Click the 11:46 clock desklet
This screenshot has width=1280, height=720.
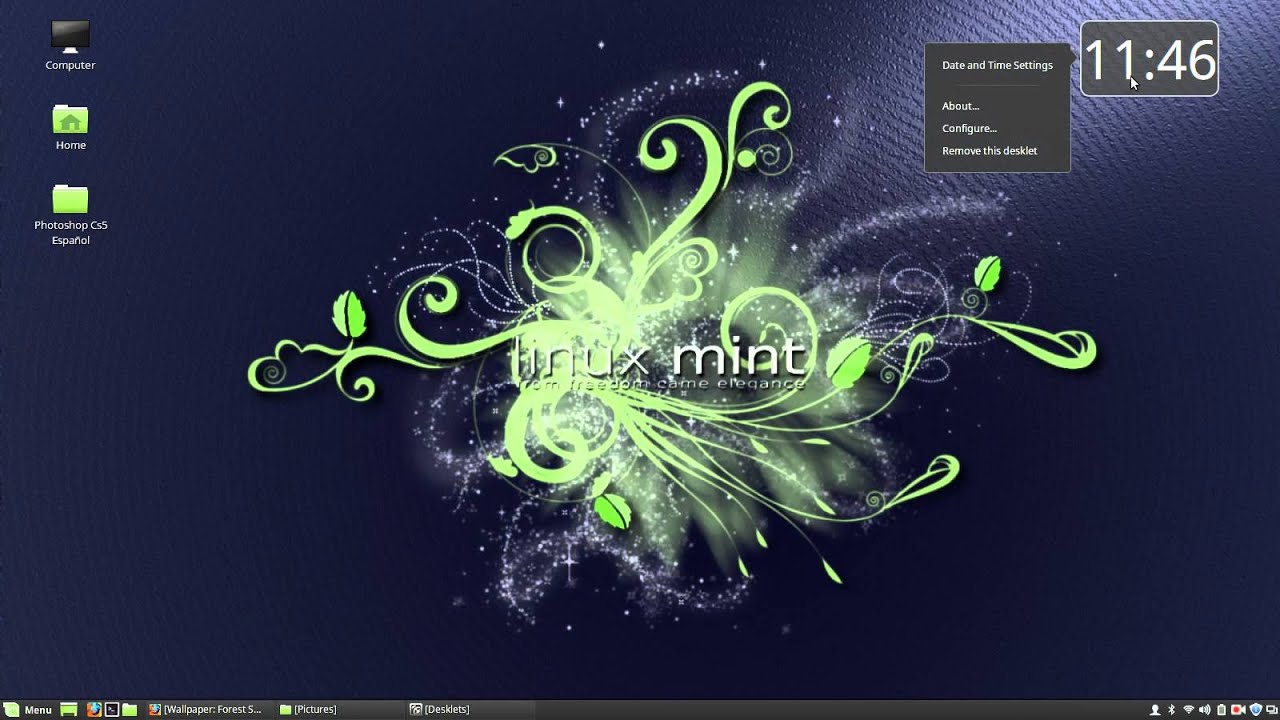pos(1149,59)
